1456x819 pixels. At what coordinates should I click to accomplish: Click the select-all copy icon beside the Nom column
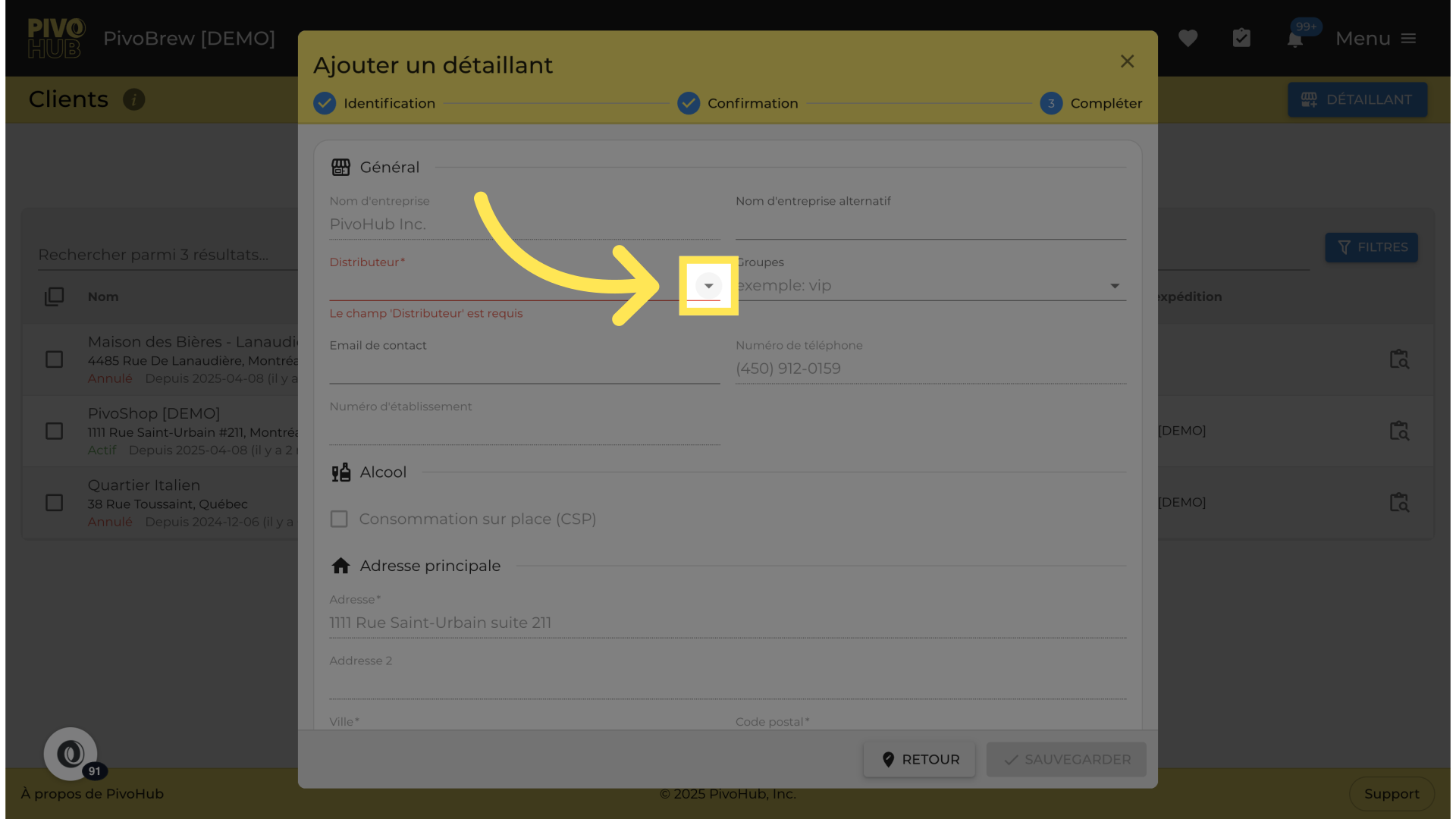tap(54, 297)
